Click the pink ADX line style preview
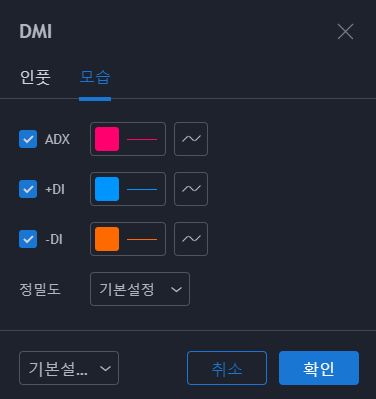Screen dimensions: 376x399 click(x=142, y=139)
